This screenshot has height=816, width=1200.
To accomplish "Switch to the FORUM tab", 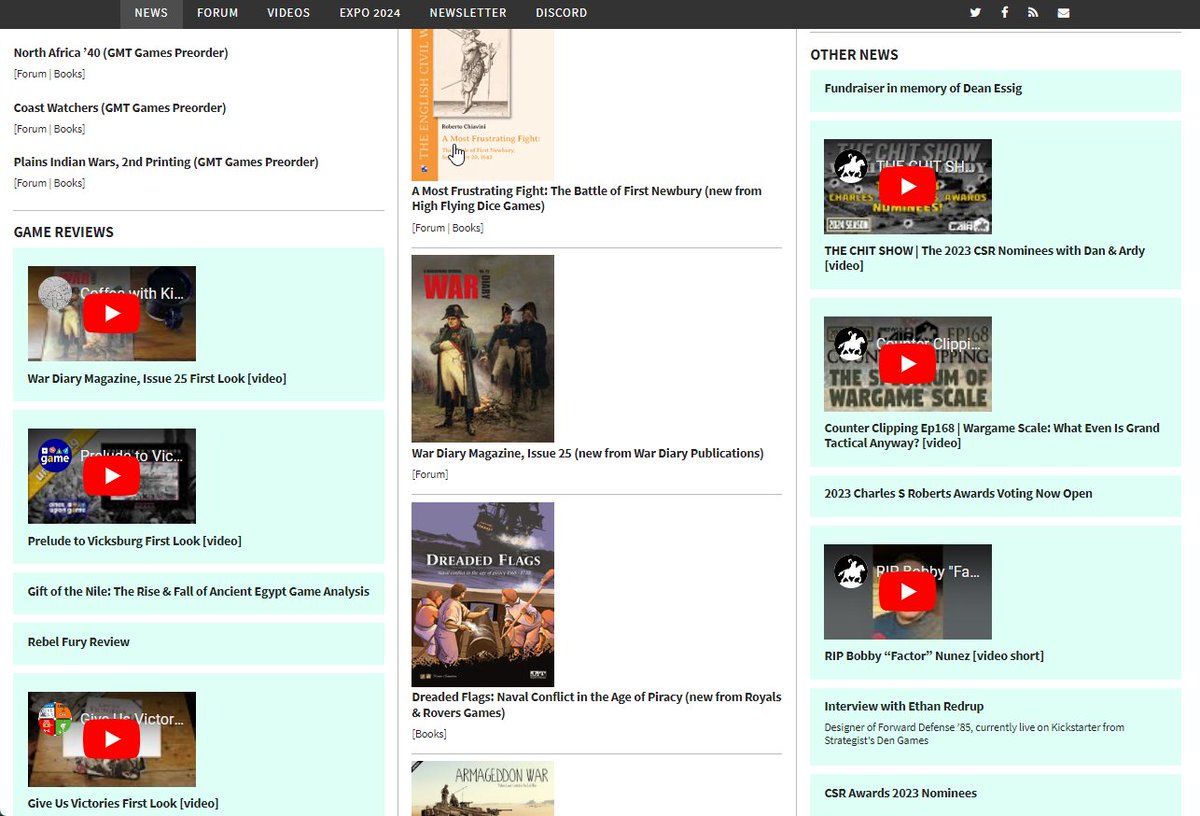I will [x=217, y=13].
